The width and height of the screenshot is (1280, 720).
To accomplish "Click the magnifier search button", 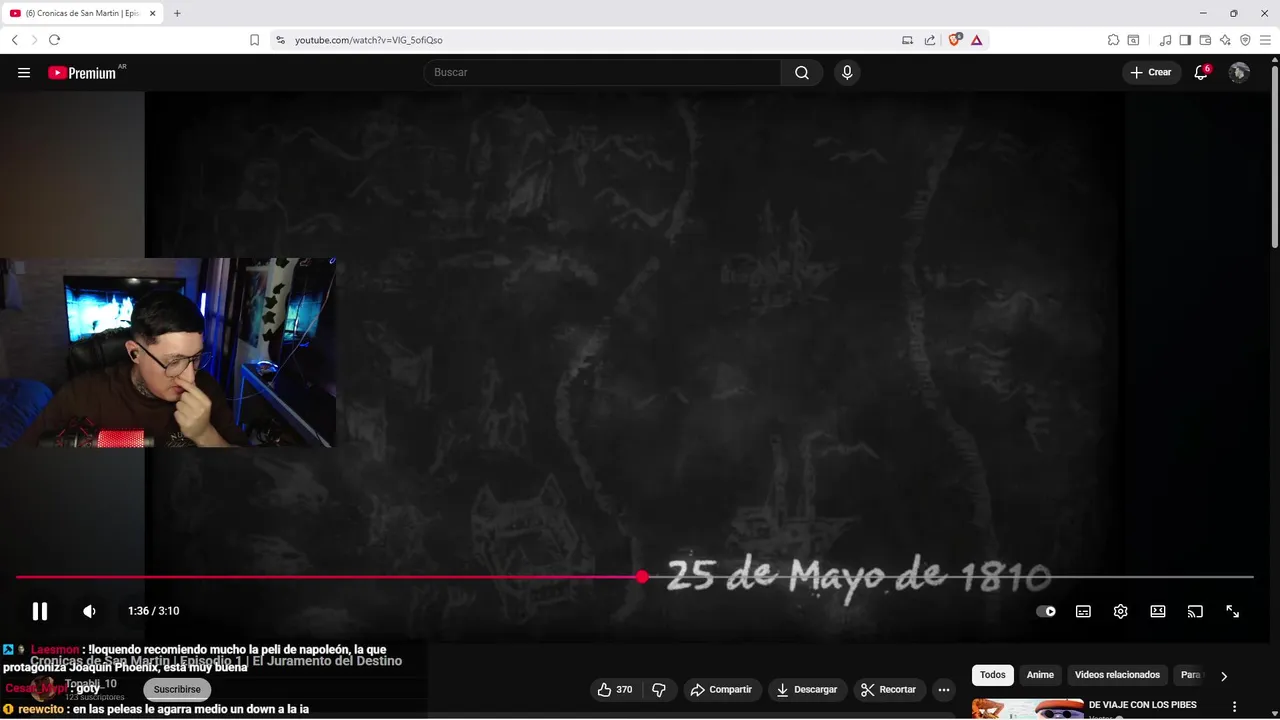I will click(802, 72).
